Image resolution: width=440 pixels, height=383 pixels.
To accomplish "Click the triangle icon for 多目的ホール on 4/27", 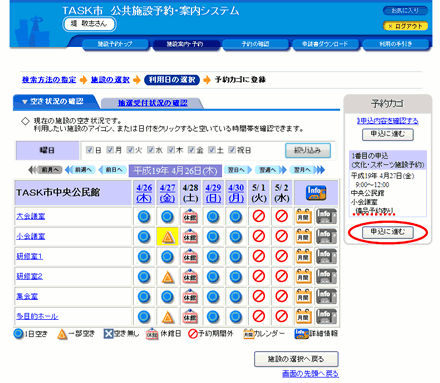I will [167, 317].
